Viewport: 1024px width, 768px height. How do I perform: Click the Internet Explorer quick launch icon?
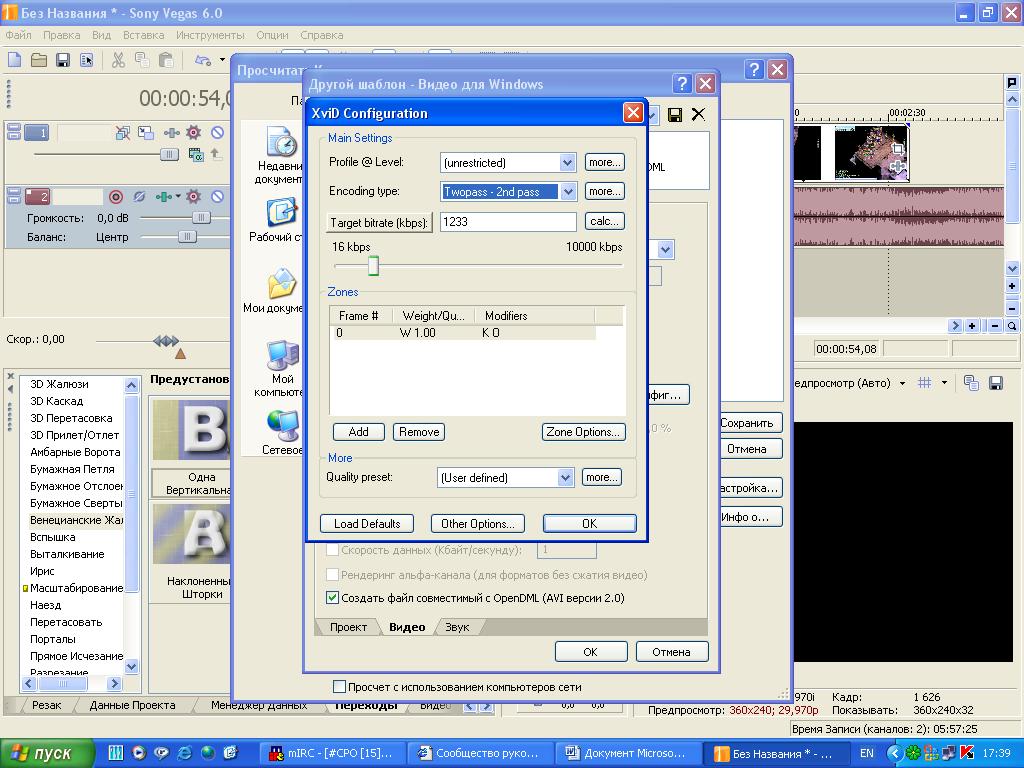(x=185, y=752)
